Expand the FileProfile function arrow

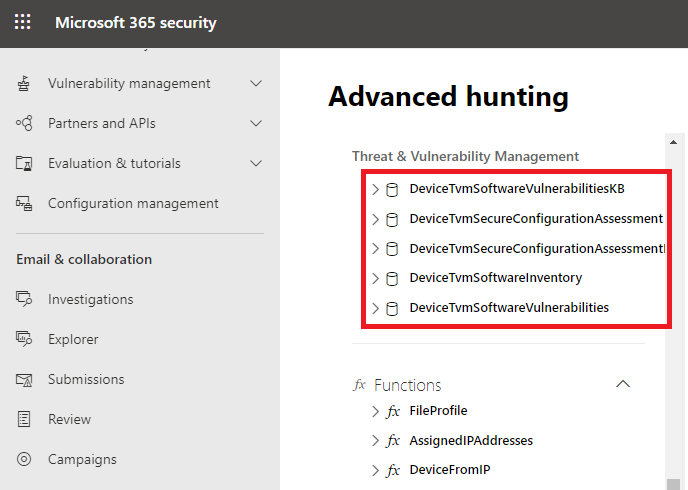(x=375, y=411)
